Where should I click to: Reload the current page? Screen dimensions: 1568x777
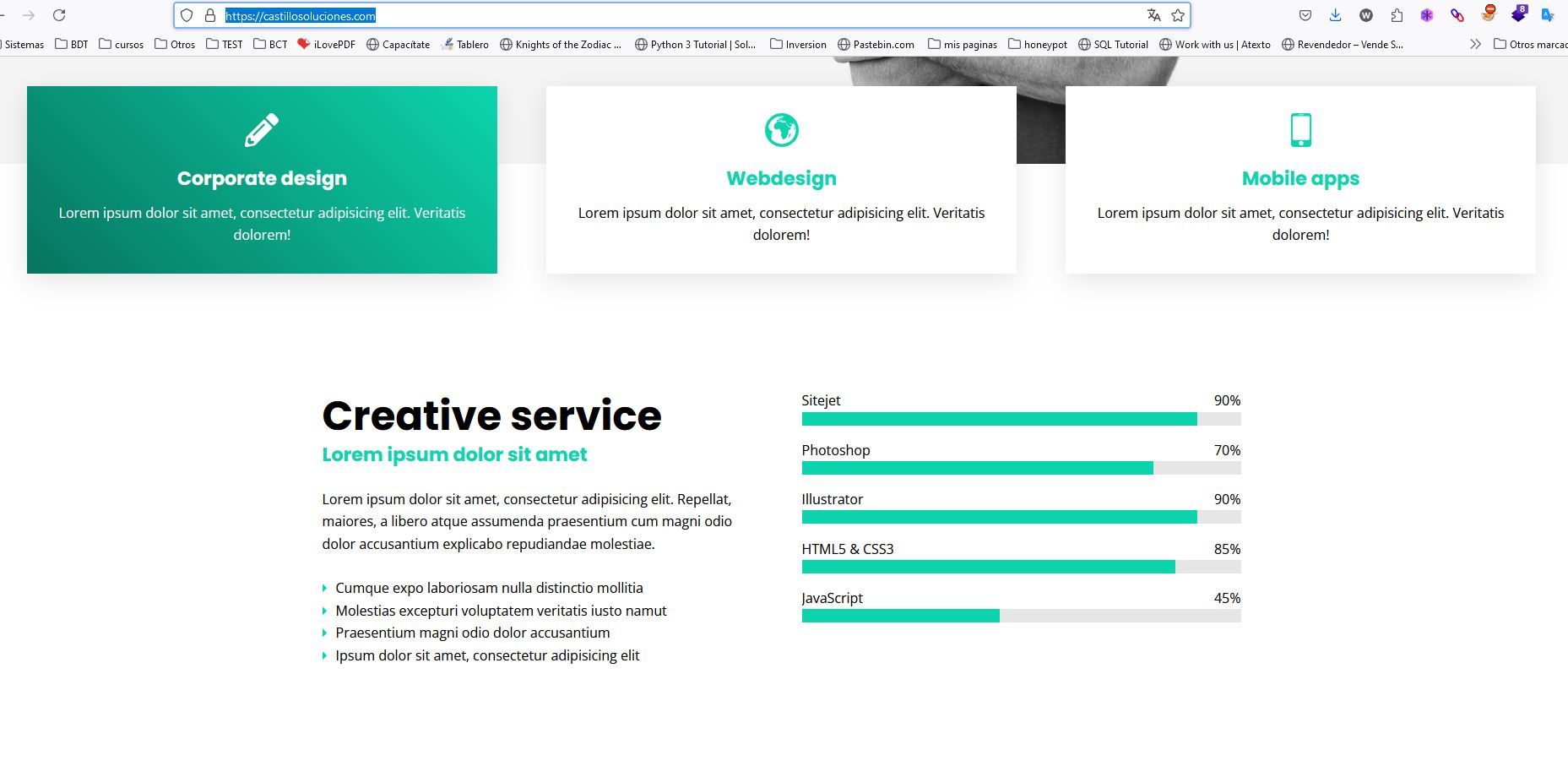pos(59,15)
